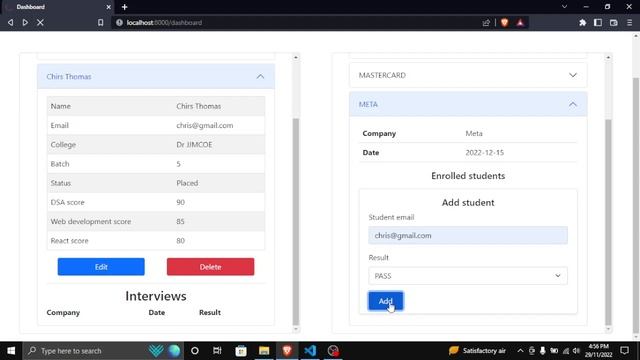Click the browser forward arrow
Image resolution: width=640 pixels, height=360 pixels.
coord(25,22)
